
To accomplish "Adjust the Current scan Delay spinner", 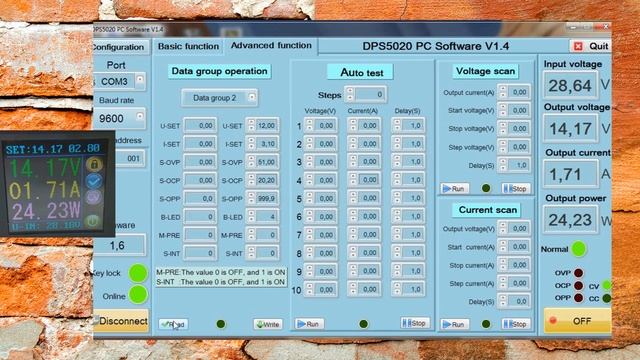I will point(503,301).
